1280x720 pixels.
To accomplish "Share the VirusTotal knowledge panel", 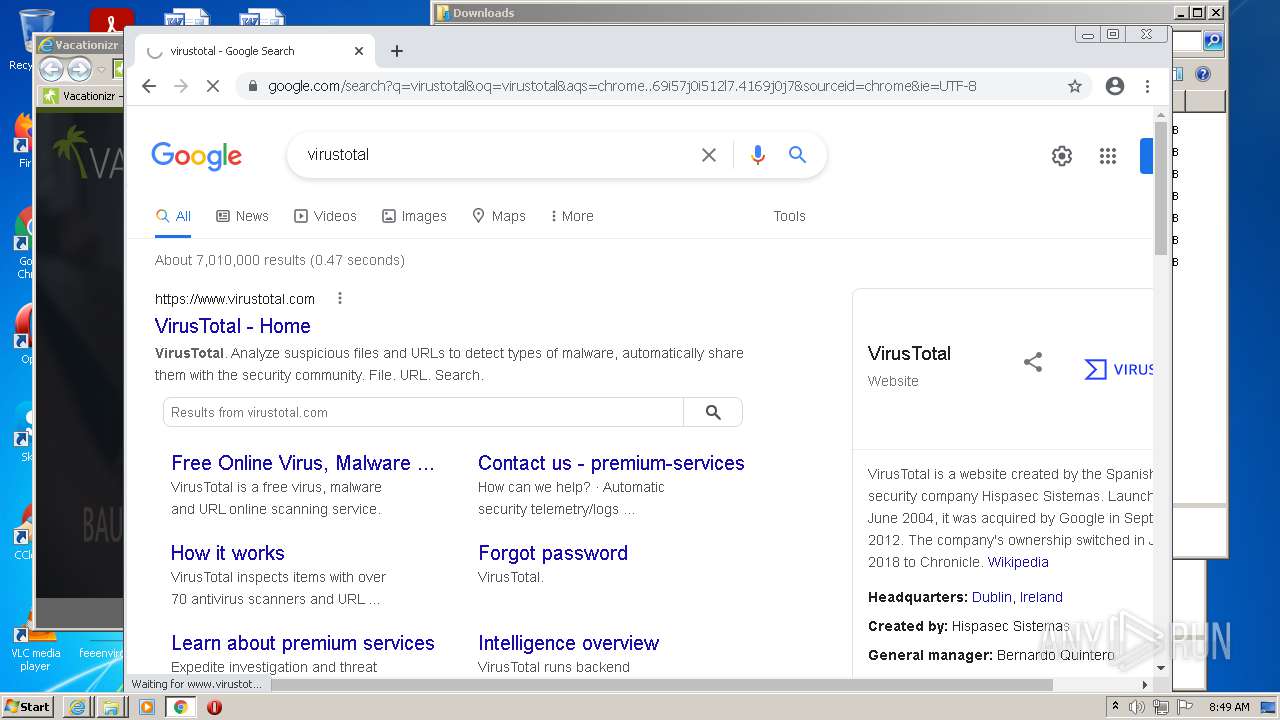I will pyautogui.click(x=1033, y=363).
